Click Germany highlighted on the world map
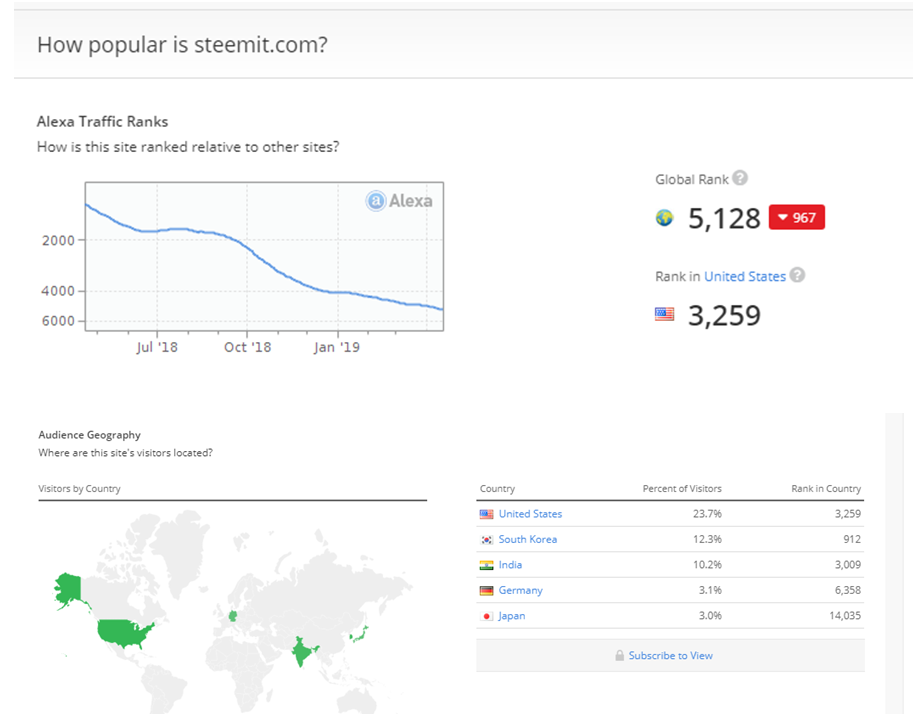 [233, 616]
